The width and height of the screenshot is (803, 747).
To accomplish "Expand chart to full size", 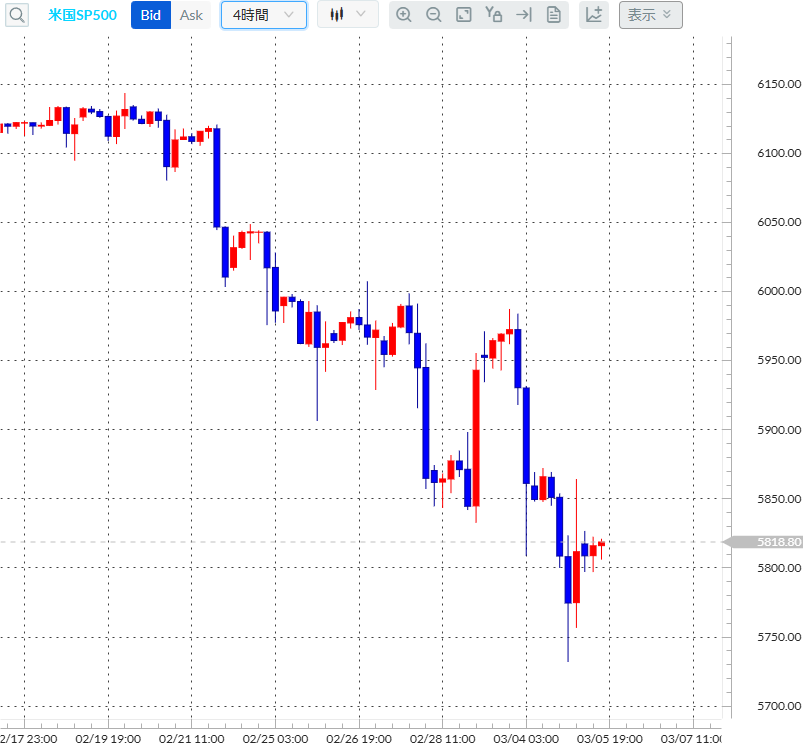I will coord(463,15).
